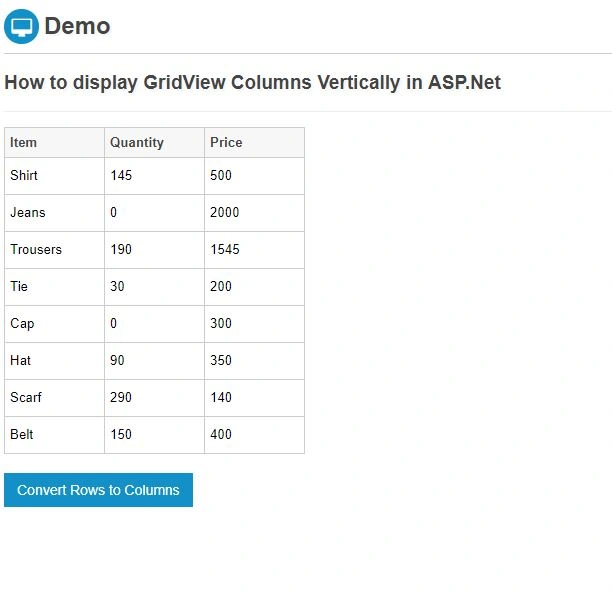Select the quantity value 290
The height and width of the screenshot is (591, 612).
[121, 397]
